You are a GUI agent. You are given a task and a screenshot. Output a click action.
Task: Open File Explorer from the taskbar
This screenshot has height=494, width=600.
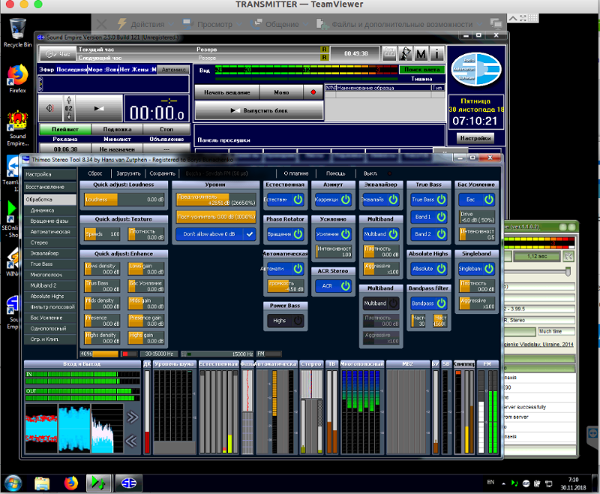[42, 483]
